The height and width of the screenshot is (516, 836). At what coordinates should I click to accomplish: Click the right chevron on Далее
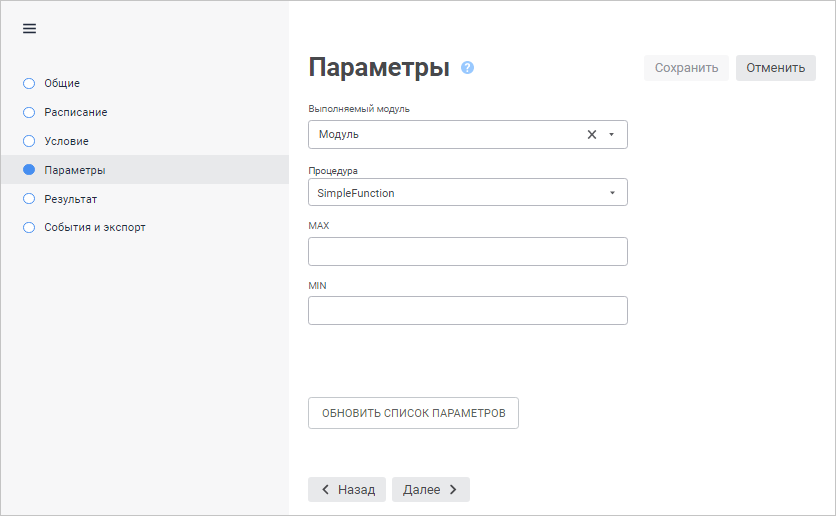tap(453, 490)
